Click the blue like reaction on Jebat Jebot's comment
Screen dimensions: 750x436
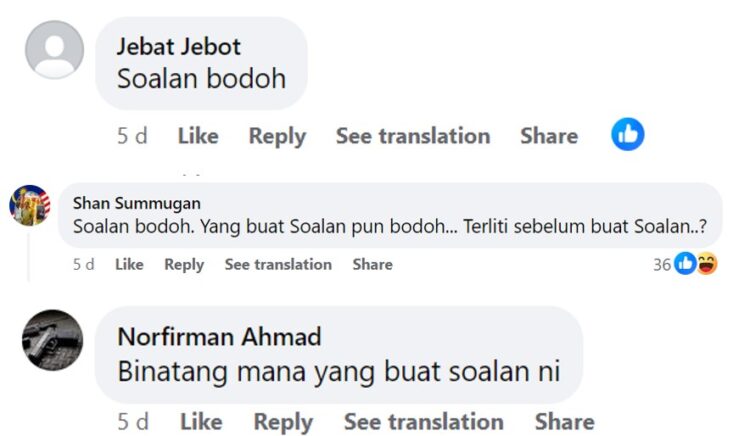628,135
